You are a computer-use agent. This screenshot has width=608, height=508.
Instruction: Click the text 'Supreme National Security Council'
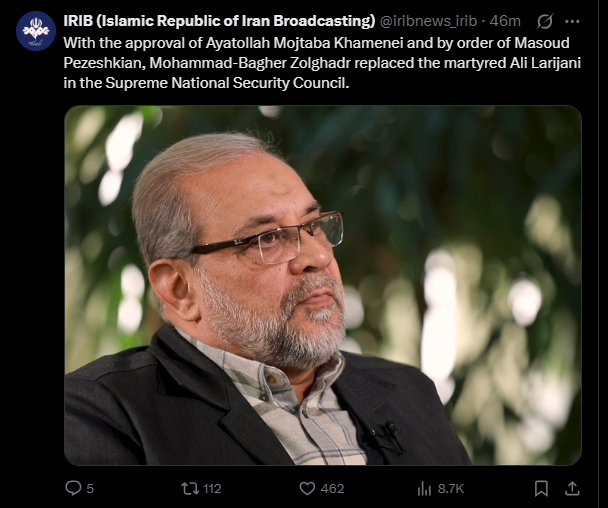point(224,83)
